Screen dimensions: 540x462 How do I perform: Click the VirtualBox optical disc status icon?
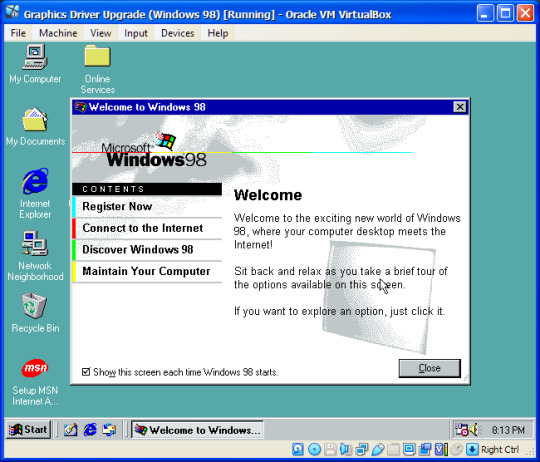click(x=314, y=450)
